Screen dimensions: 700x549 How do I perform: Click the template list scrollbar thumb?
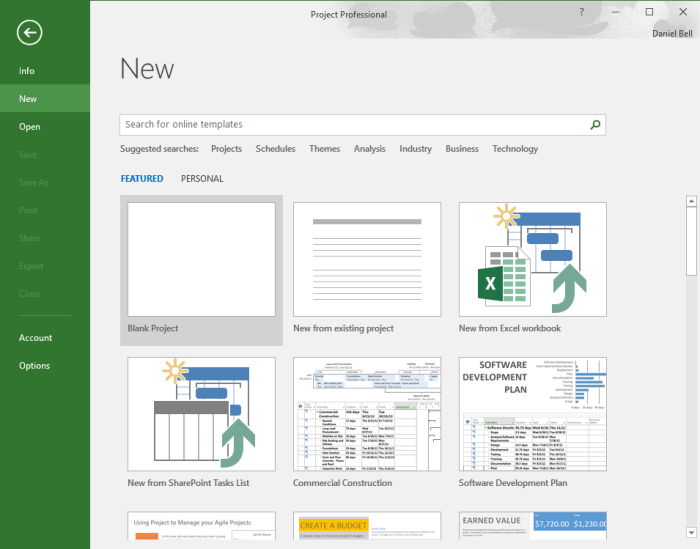tap(691, 241)
